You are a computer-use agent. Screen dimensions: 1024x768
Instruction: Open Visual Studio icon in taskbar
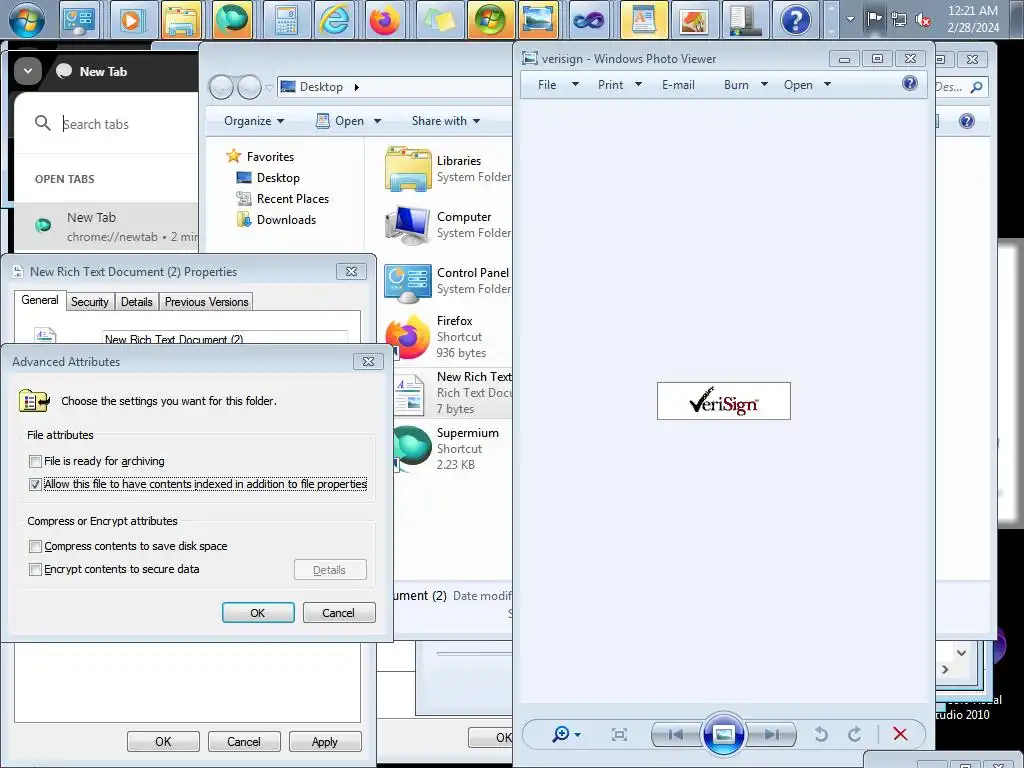point(588,20)
